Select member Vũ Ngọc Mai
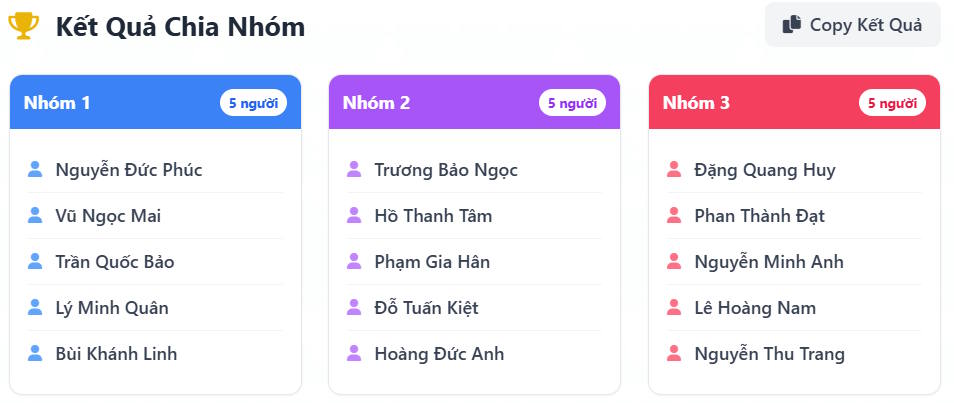The height and width of the screenshot is (403, 954). pyautogui.click(x=108, y=216)
